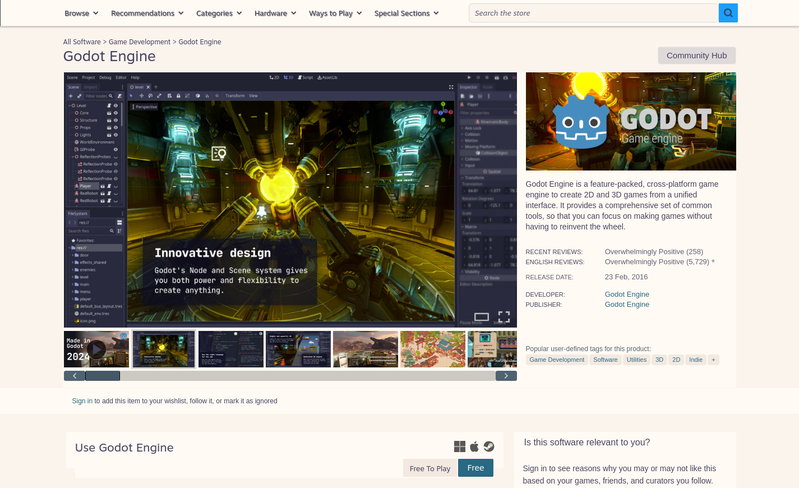Click the Software tag
This screenshot has height=488, width=799.
pyautogui.click(x=605, y=360)
